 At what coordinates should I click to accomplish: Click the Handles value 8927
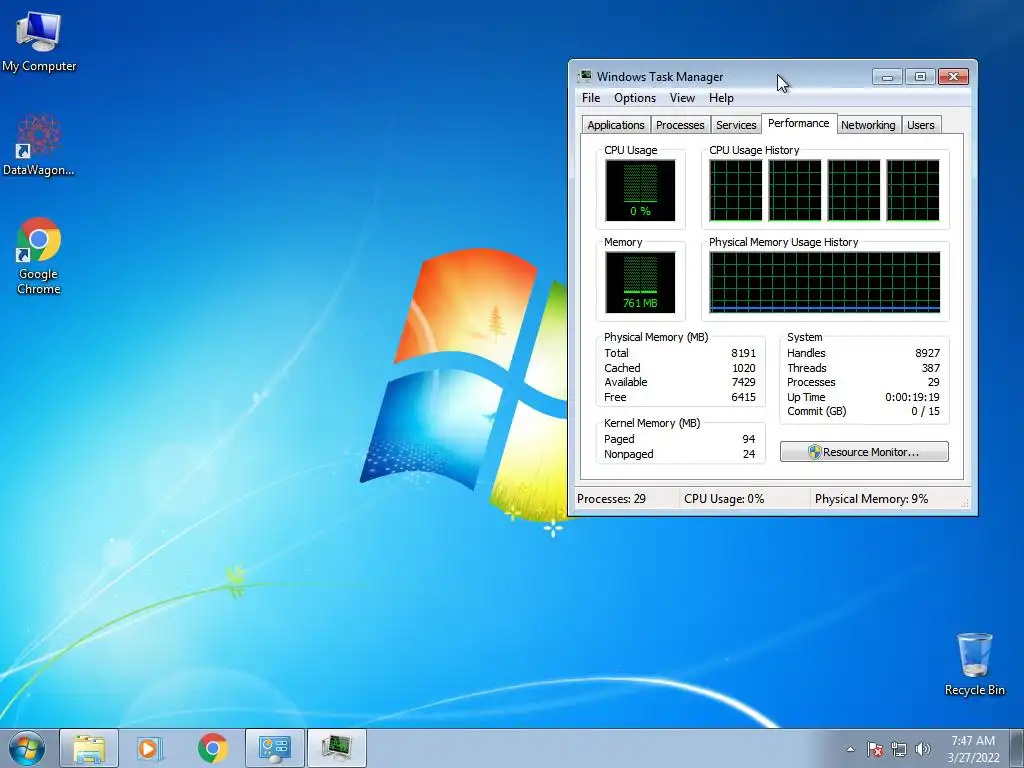tap(927, 353)
